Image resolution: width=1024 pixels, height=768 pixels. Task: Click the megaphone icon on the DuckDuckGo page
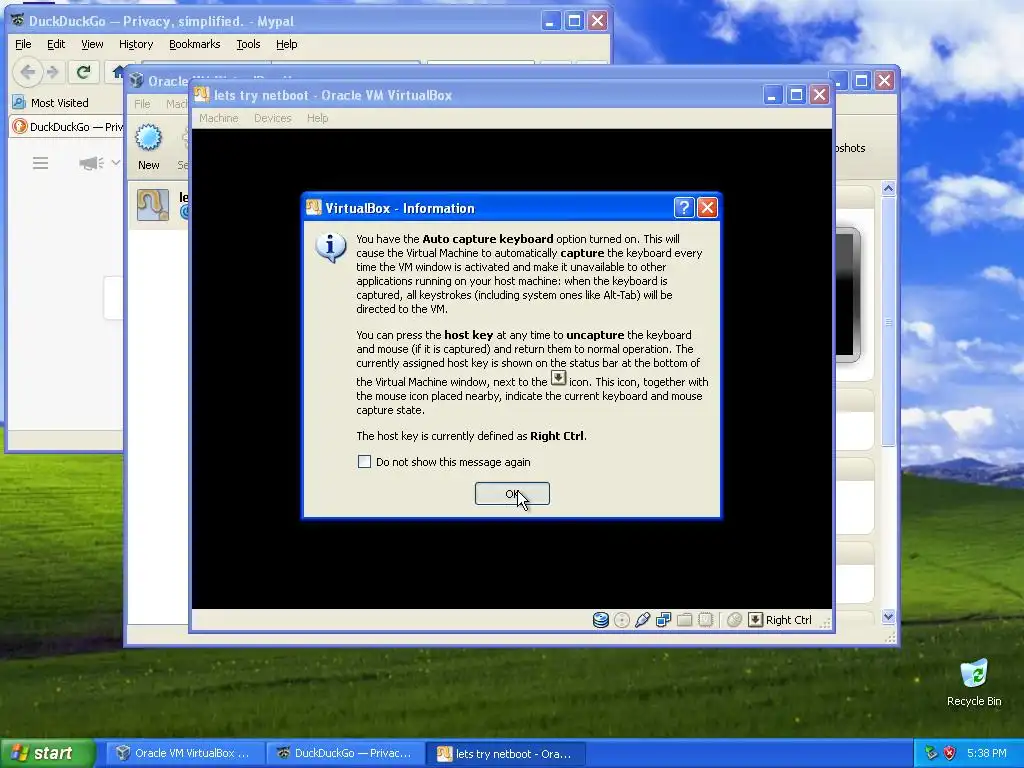91,163
